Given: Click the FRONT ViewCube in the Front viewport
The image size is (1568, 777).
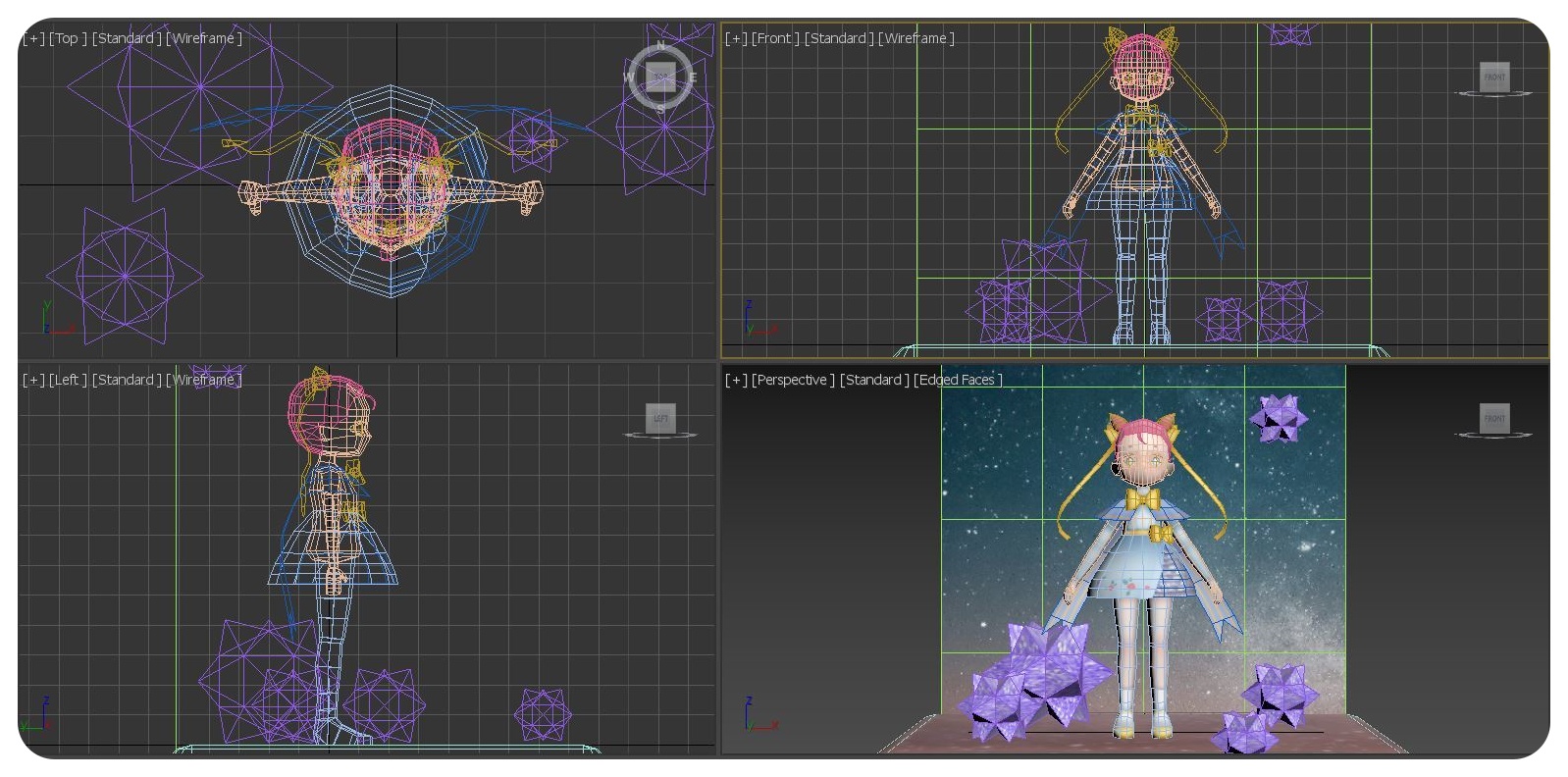Looking at the screenshot, I should click(1494, 78).
